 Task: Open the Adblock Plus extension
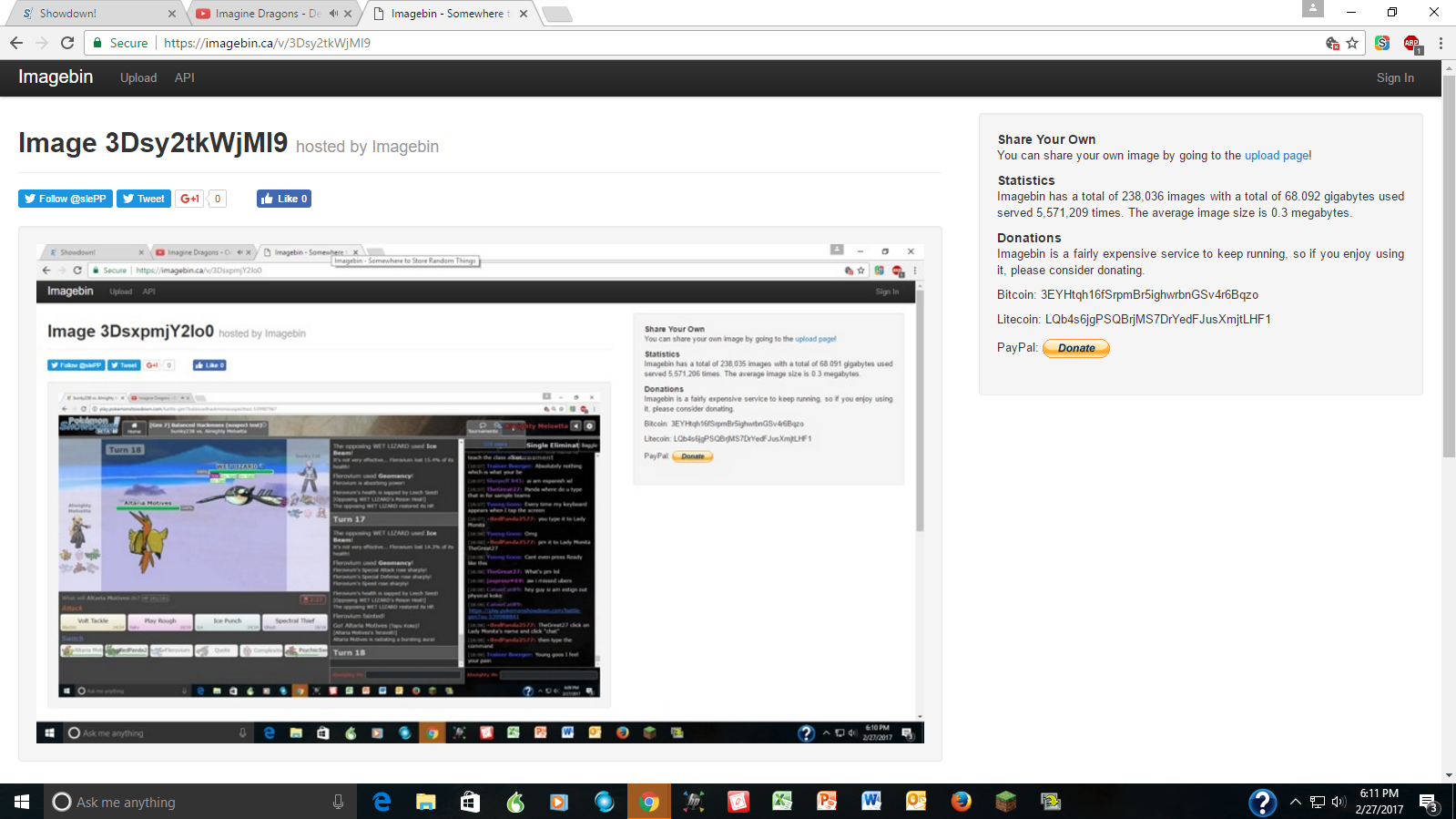[1411, 43]
